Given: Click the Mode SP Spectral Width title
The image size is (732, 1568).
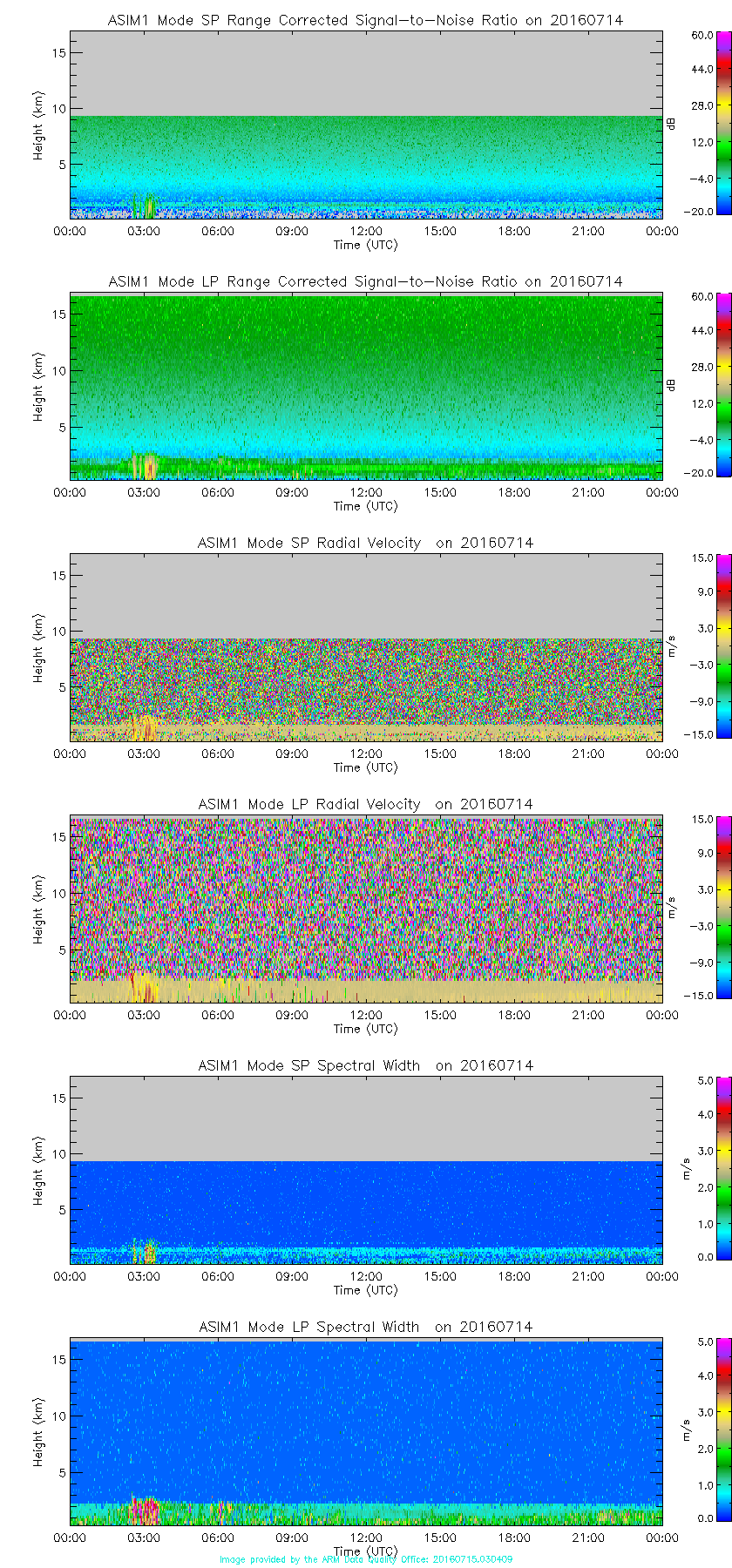Looking at the screenshot, I should (x=365, y=1065).
